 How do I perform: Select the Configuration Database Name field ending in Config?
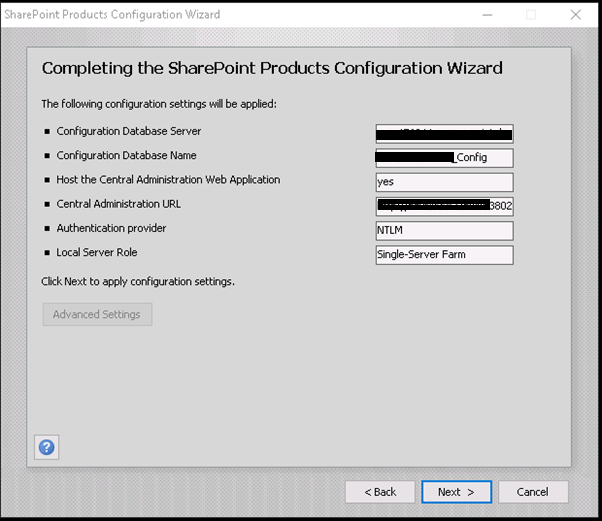[445, 158]
